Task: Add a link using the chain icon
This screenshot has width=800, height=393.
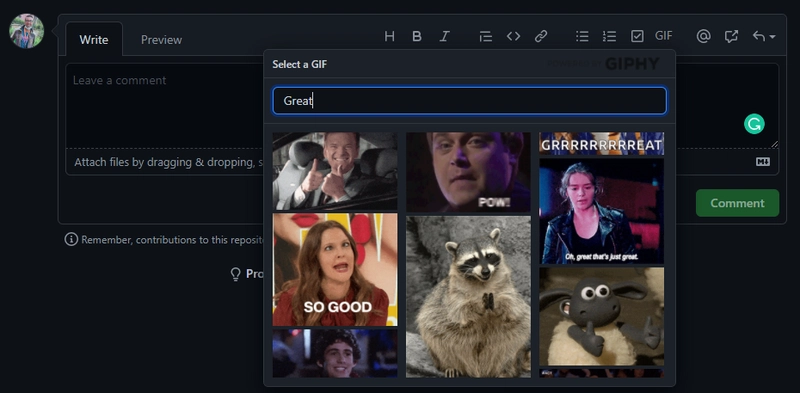Action: tap(541, 36)
